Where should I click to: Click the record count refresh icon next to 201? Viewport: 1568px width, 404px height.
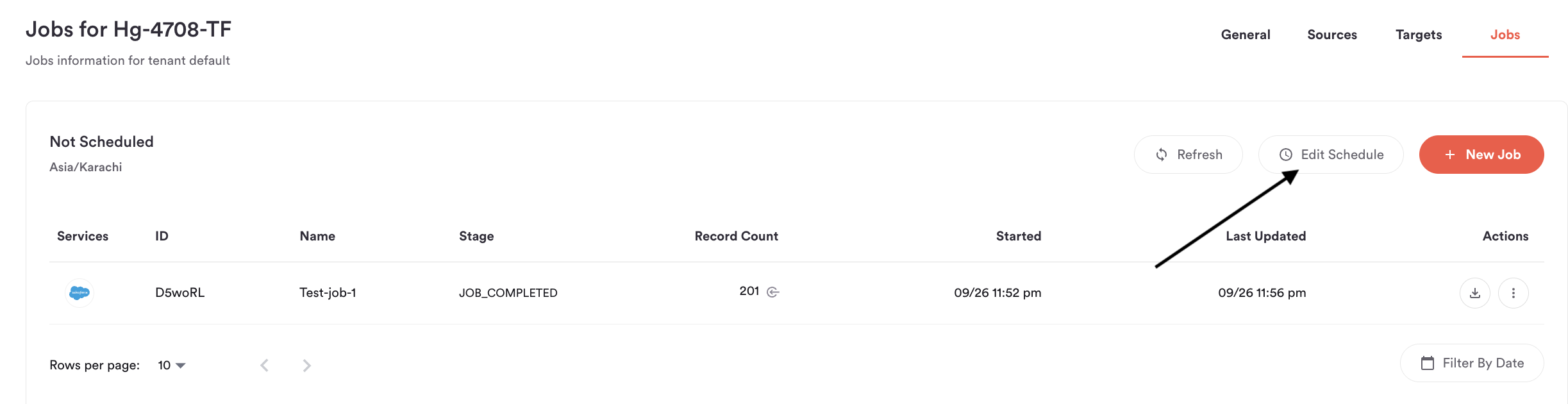773,291
